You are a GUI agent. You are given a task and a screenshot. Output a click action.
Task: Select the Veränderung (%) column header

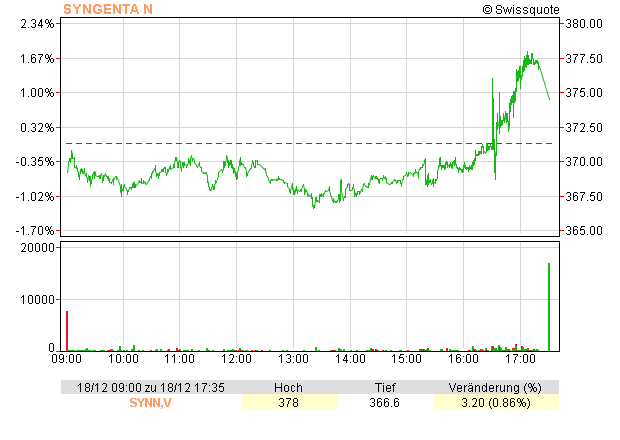pos(495,387)
